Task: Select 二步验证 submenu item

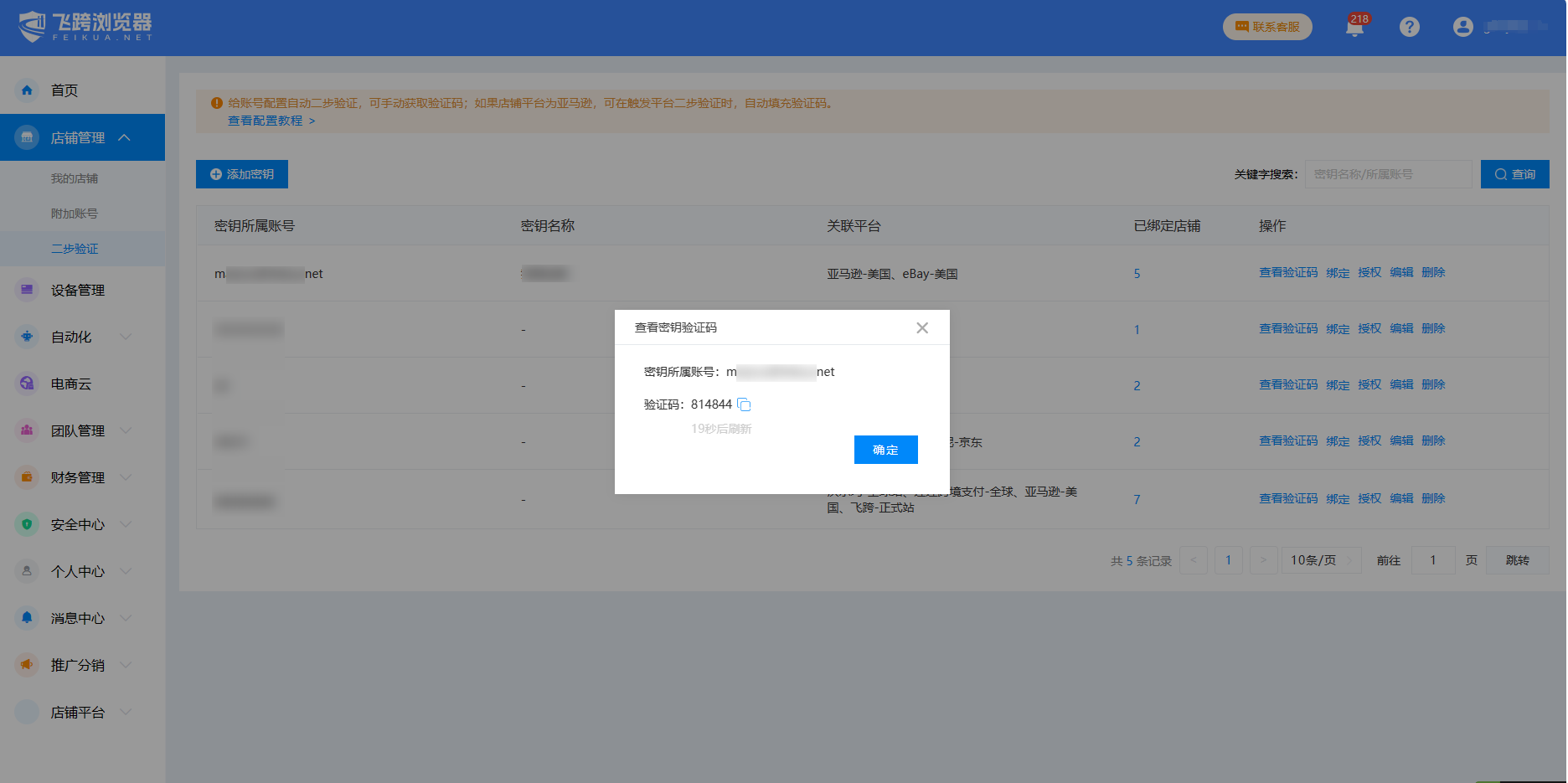Action: point(75,249)
